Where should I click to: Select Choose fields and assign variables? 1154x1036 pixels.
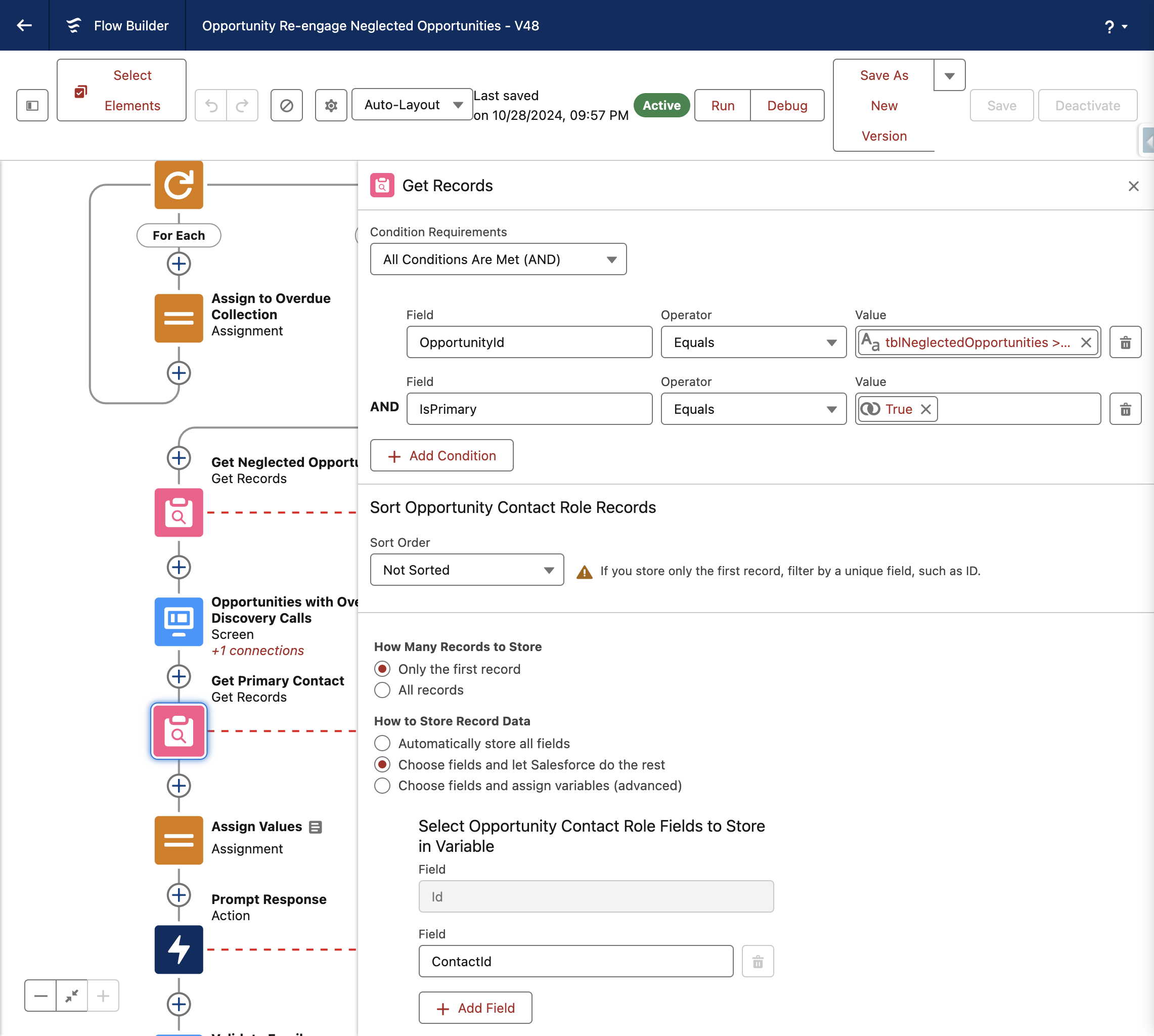382,786
